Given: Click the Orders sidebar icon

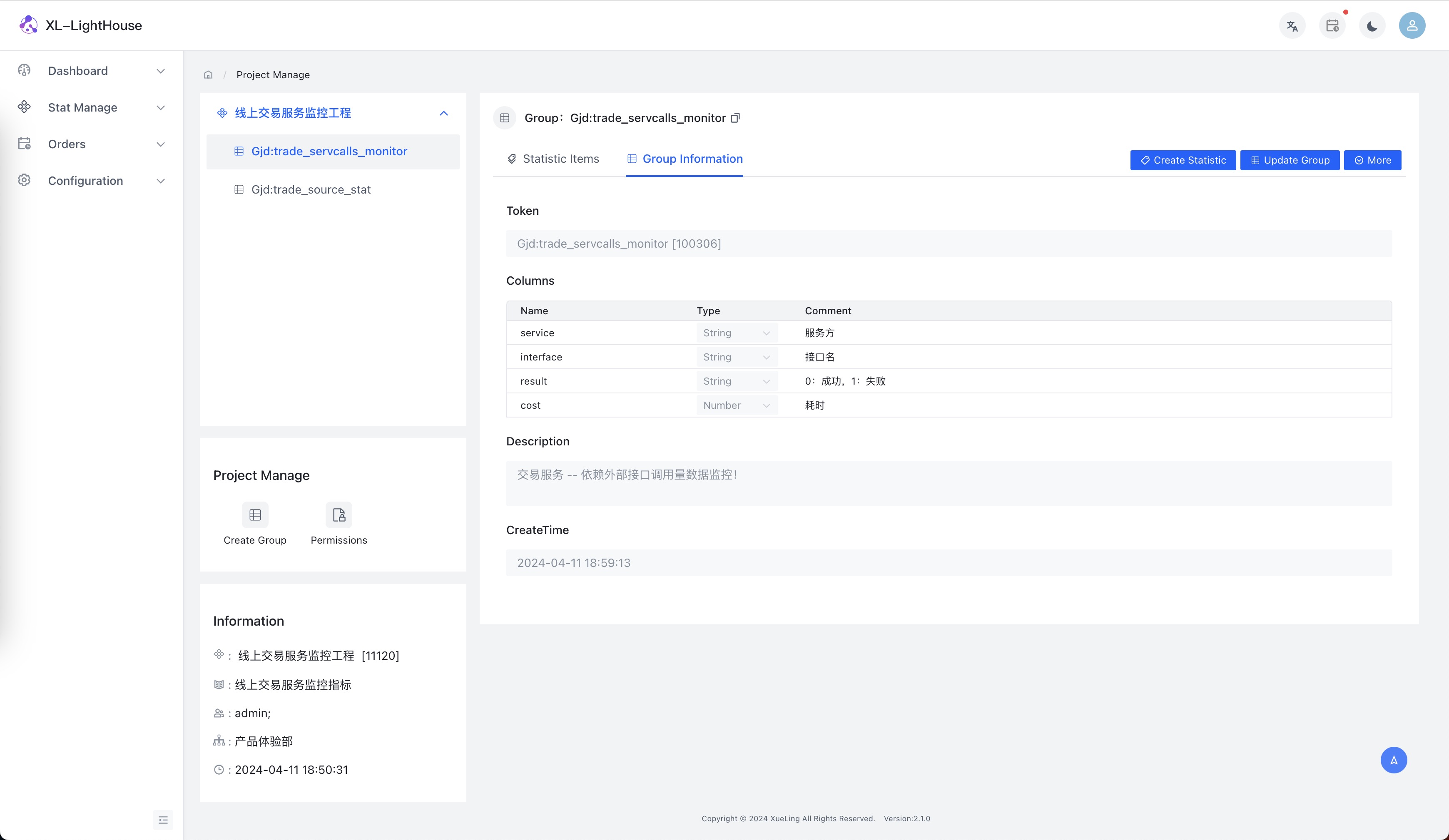Looking at the screenshot, I should click(x=25, y=144).
